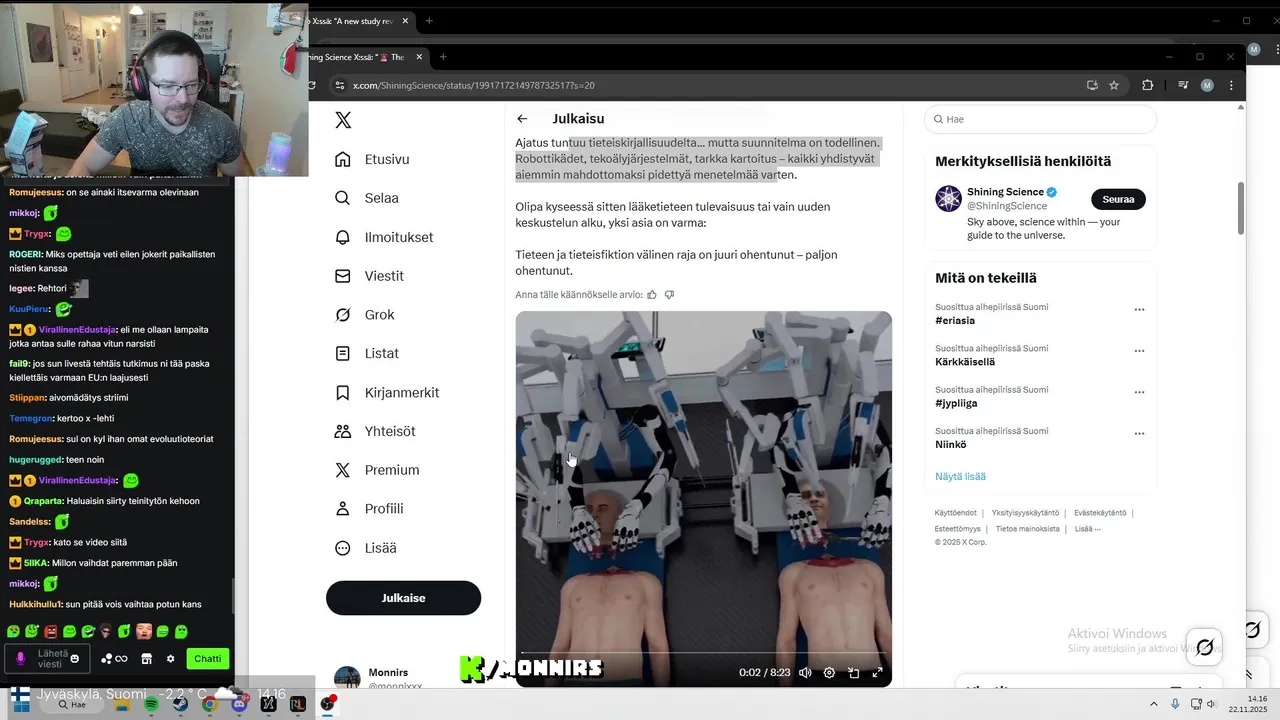Switch to Shining Science Chrome tab
Viewport: 1280px width, 720px height.
point(364,57)
